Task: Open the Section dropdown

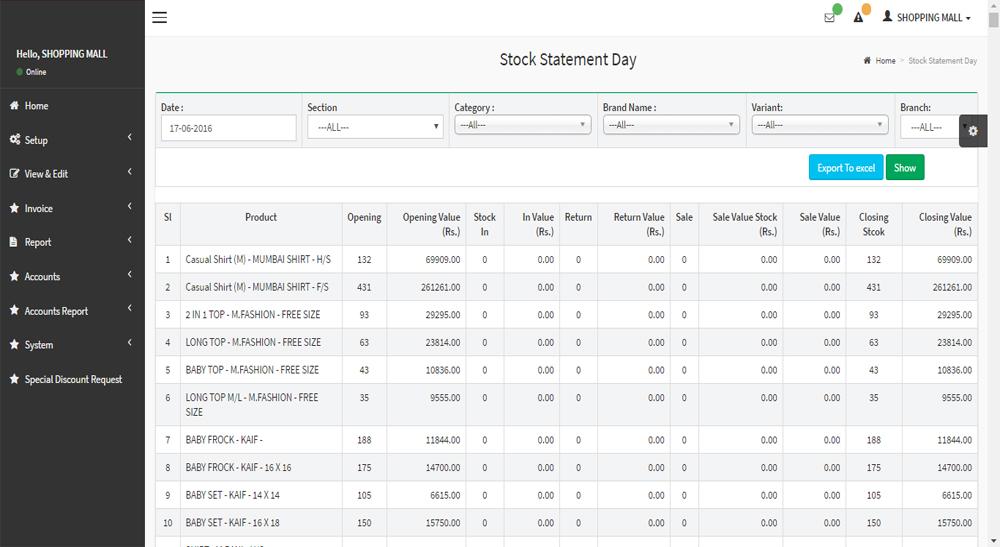Action: pos(375,127)
